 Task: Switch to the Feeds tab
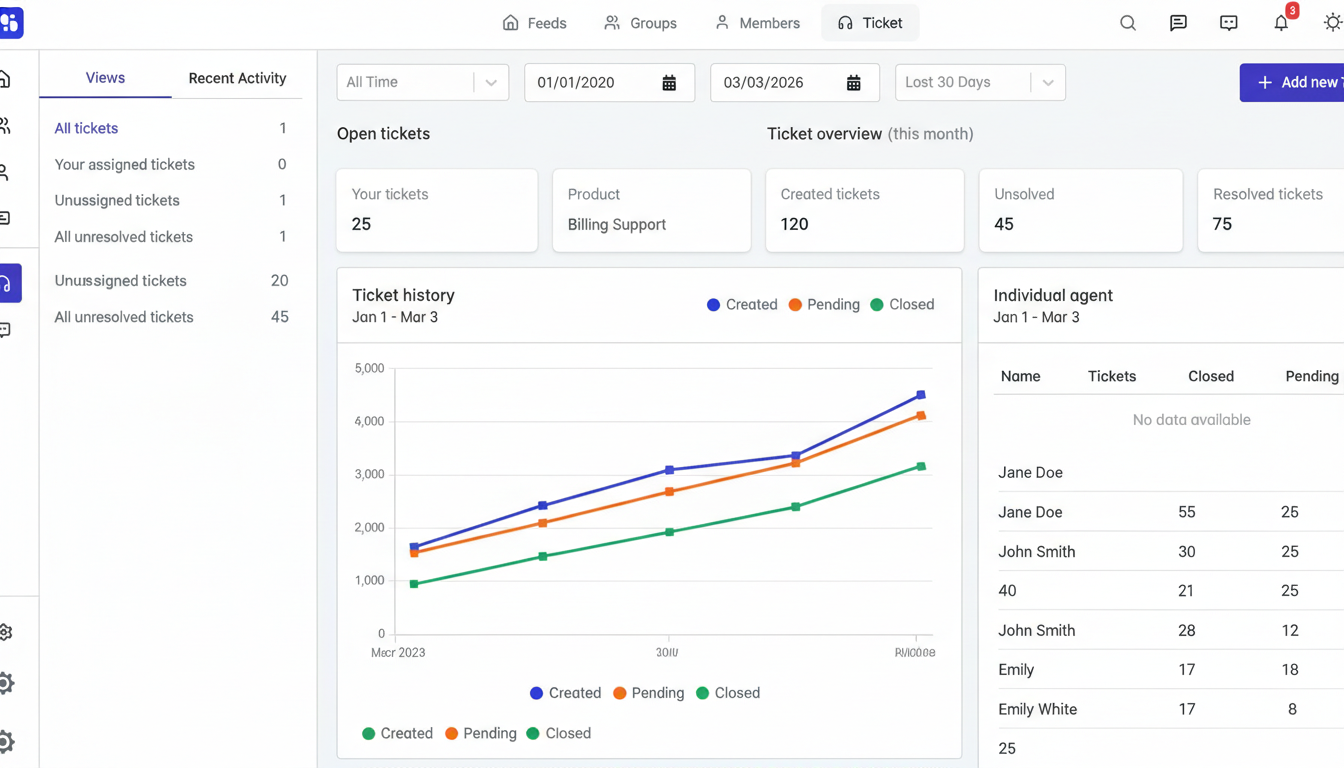[535, 23]
